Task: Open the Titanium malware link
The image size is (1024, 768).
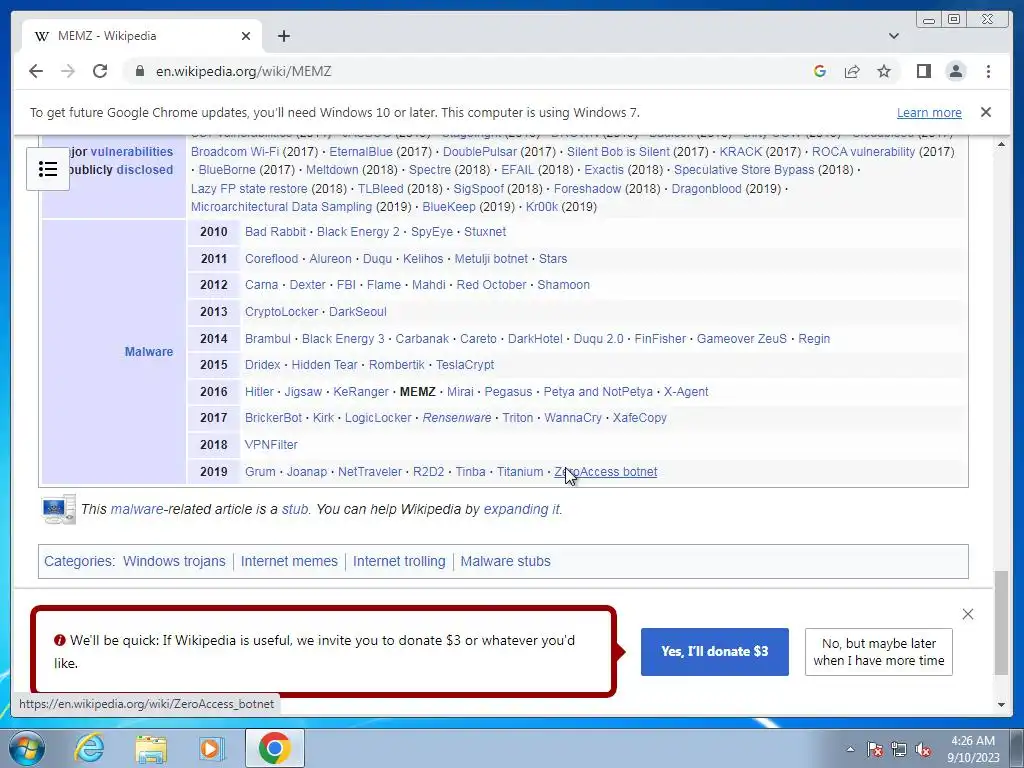Action: pyautogui.click(x=520, y=472)
